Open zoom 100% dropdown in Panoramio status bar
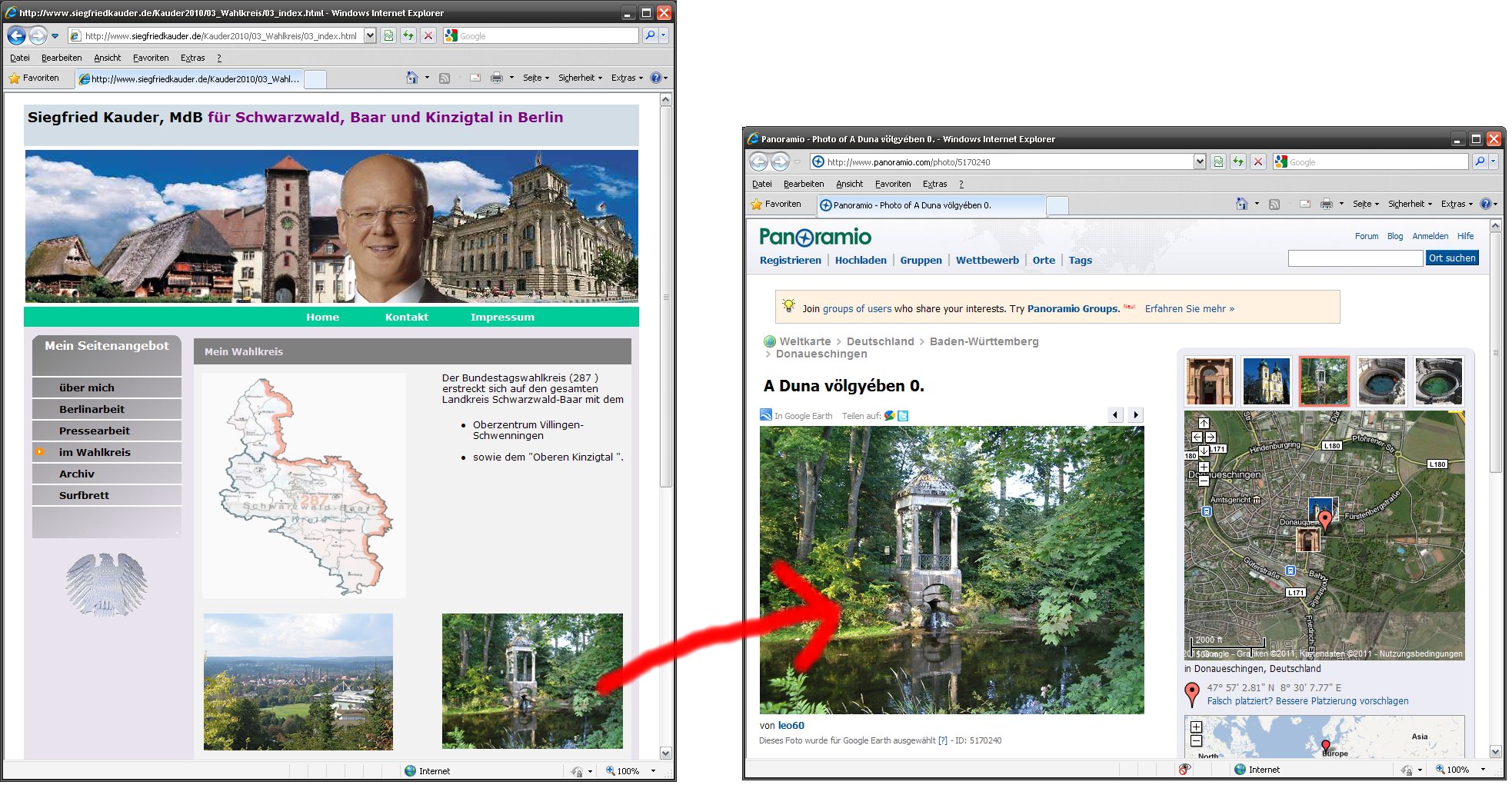The image size is (1512, 785). point(1483,769)
